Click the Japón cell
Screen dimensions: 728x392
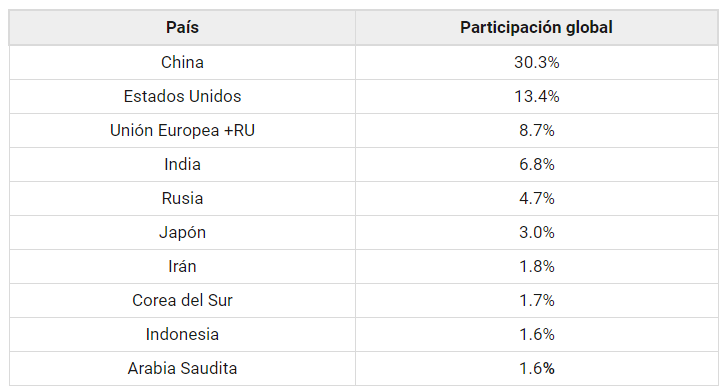click(182, 232)
